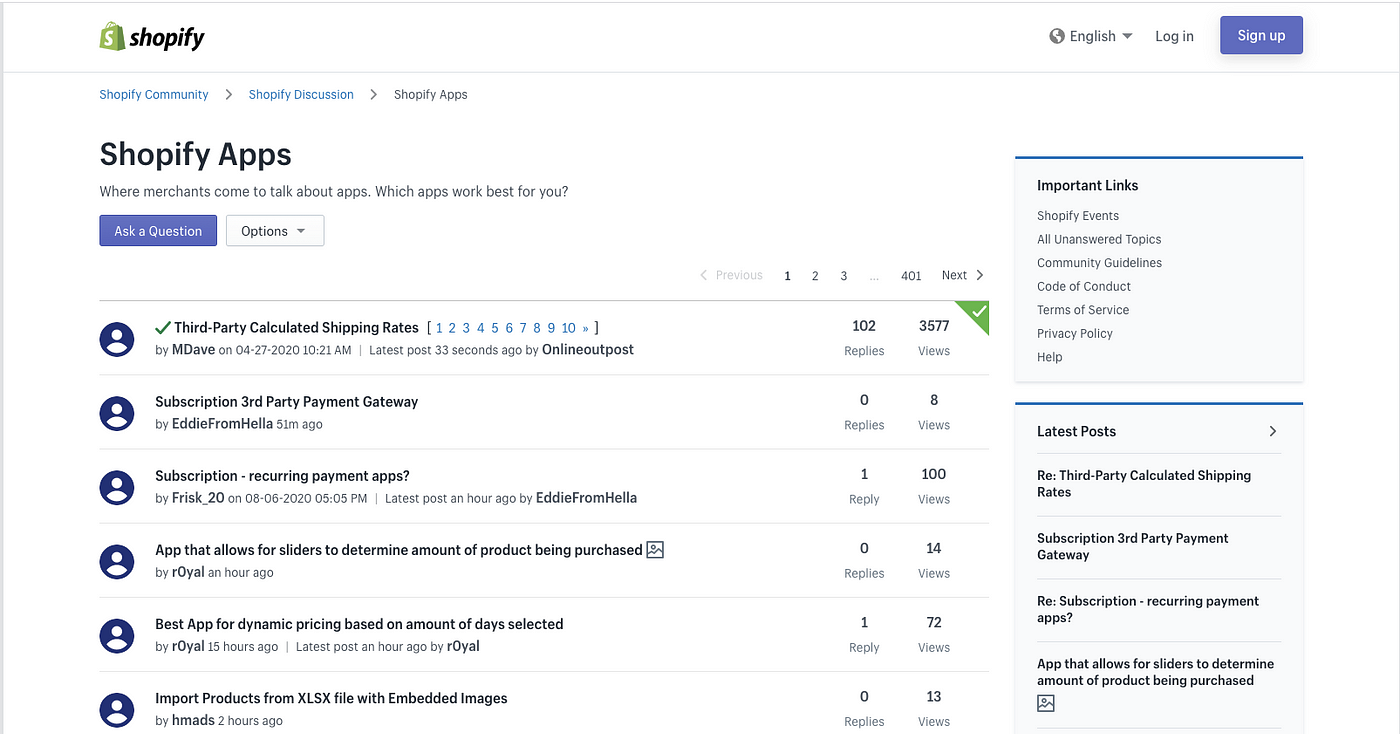Open Shopify Community breadcrumb
This screenshot has height=734, width=1400.
154,94
